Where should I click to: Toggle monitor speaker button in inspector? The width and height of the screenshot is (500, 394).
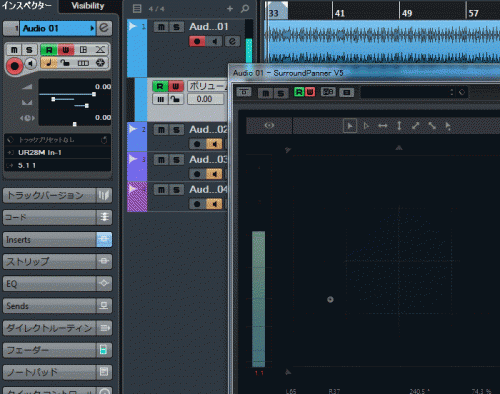pyautogui.click(x=31, y=63)
